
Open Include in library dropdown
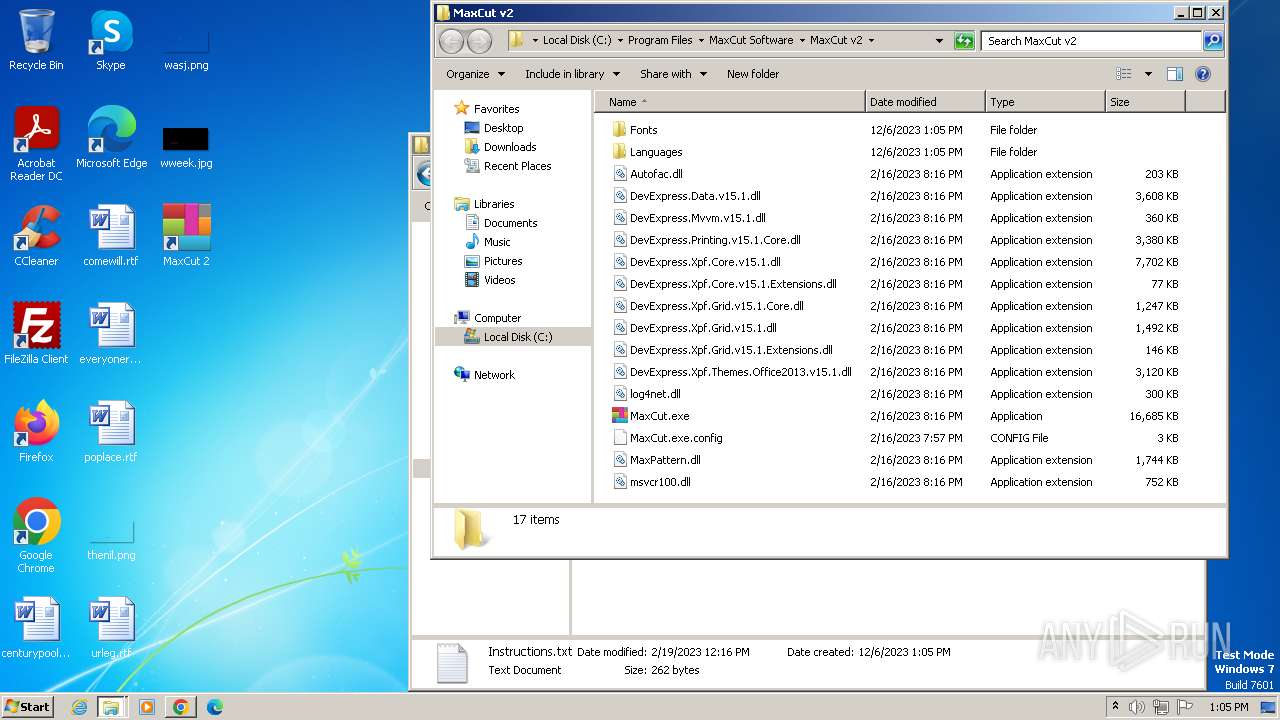(x=572, y=74)
